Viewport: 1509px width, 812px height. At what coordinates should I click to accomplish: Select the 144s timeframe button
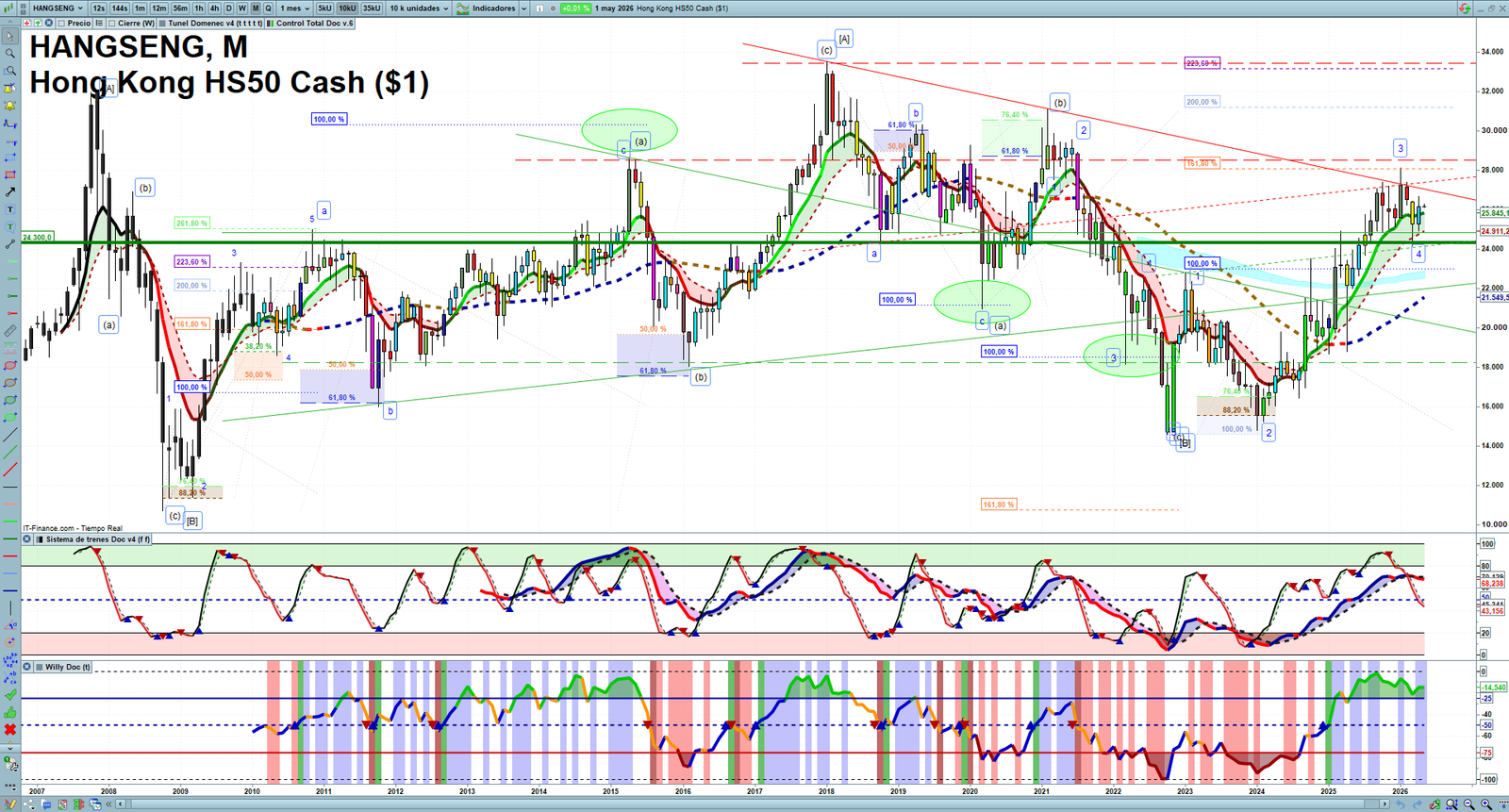[x=120, y=8]
